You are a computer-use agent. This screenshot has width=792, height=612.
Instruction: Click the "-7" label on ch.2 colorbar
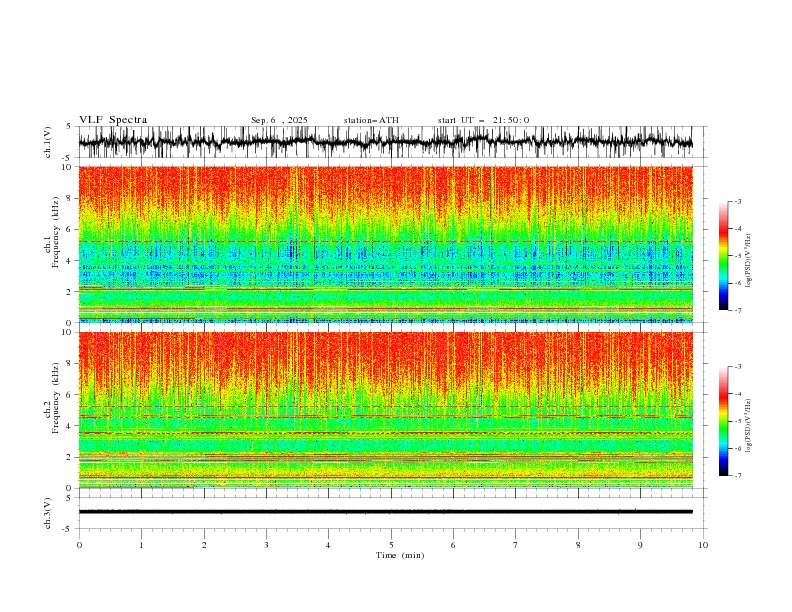[x=737, y=475]
